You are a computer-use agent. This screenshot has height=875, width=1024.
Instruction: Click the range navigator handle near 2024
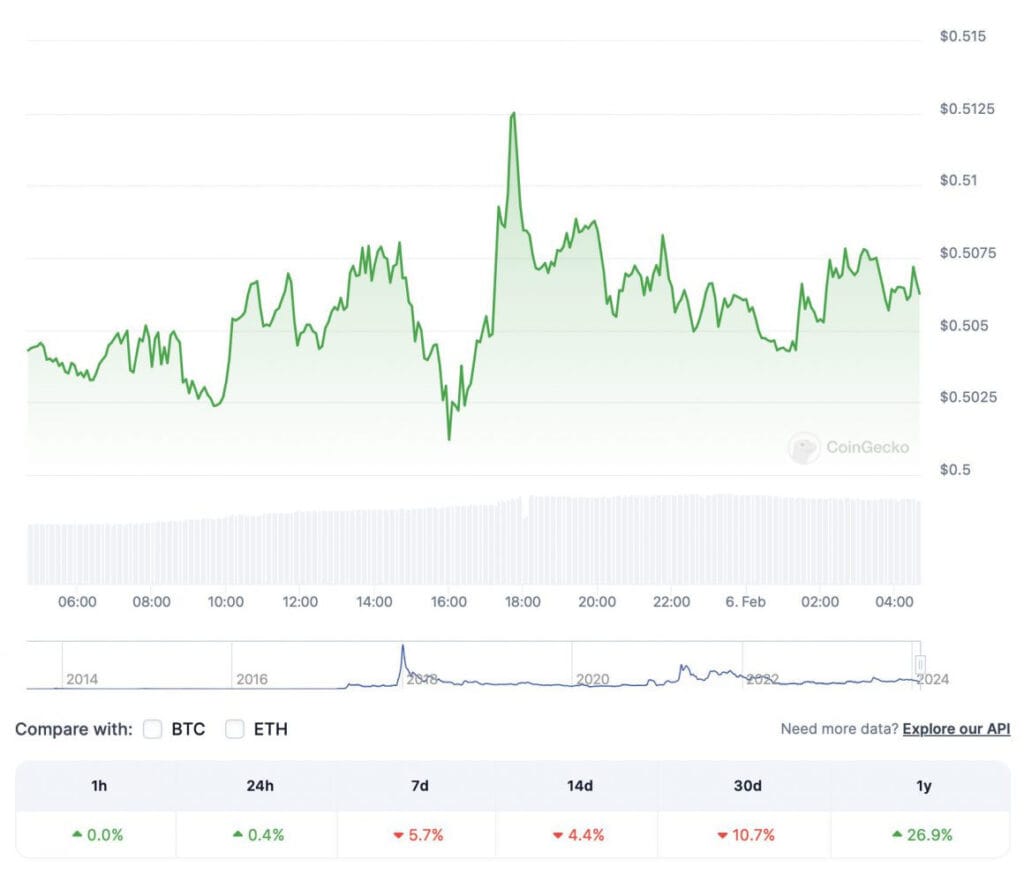click(x=920, y=665)
